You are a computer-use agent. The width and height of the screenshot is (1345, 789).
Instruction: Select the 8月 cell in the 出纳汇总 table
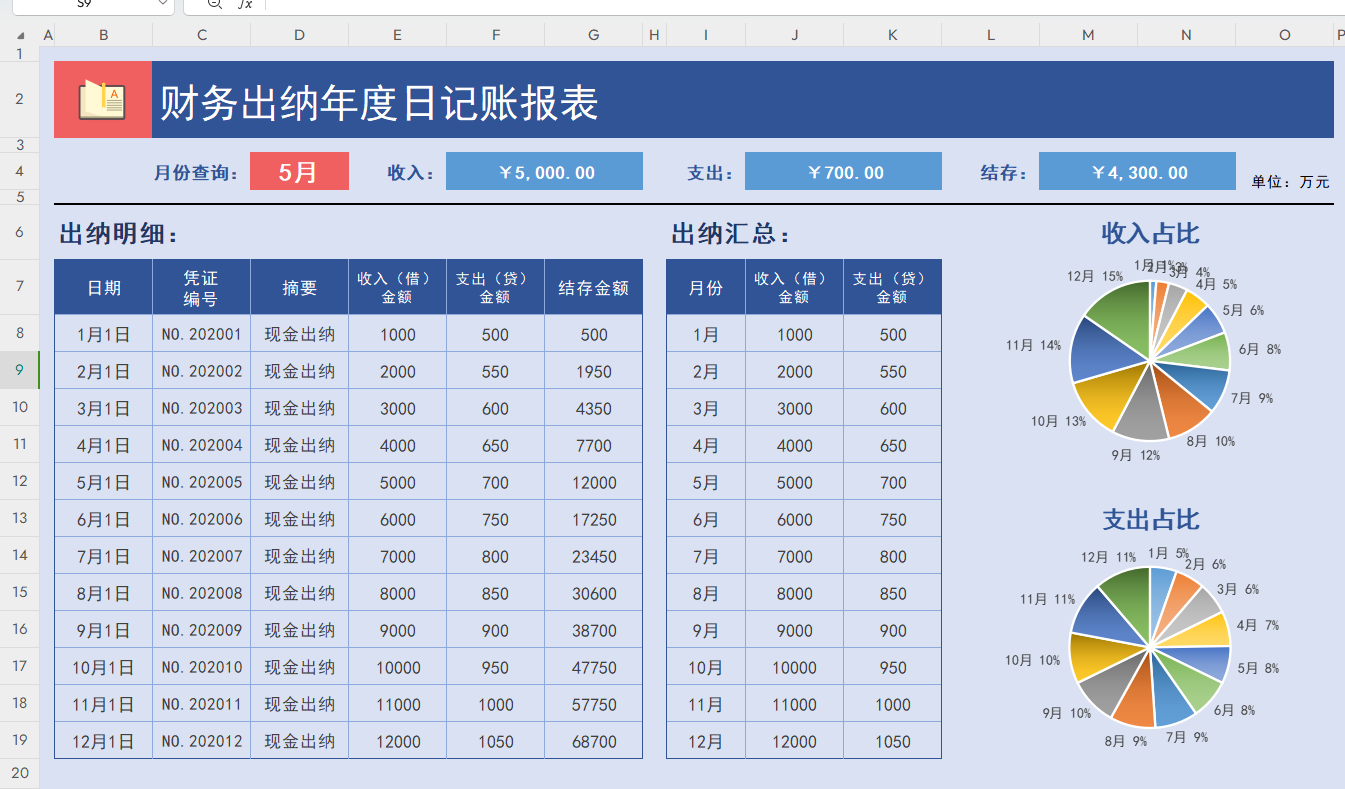tap(706, 593)
